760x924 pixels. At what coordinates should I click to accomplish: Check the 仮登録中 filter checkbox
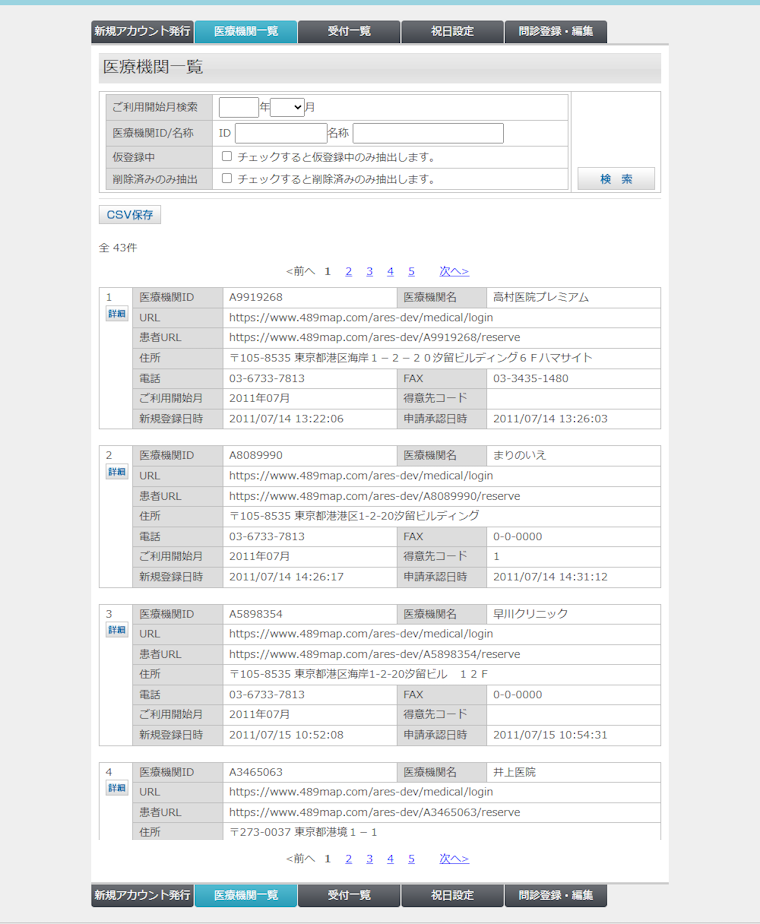click(227, 157)
